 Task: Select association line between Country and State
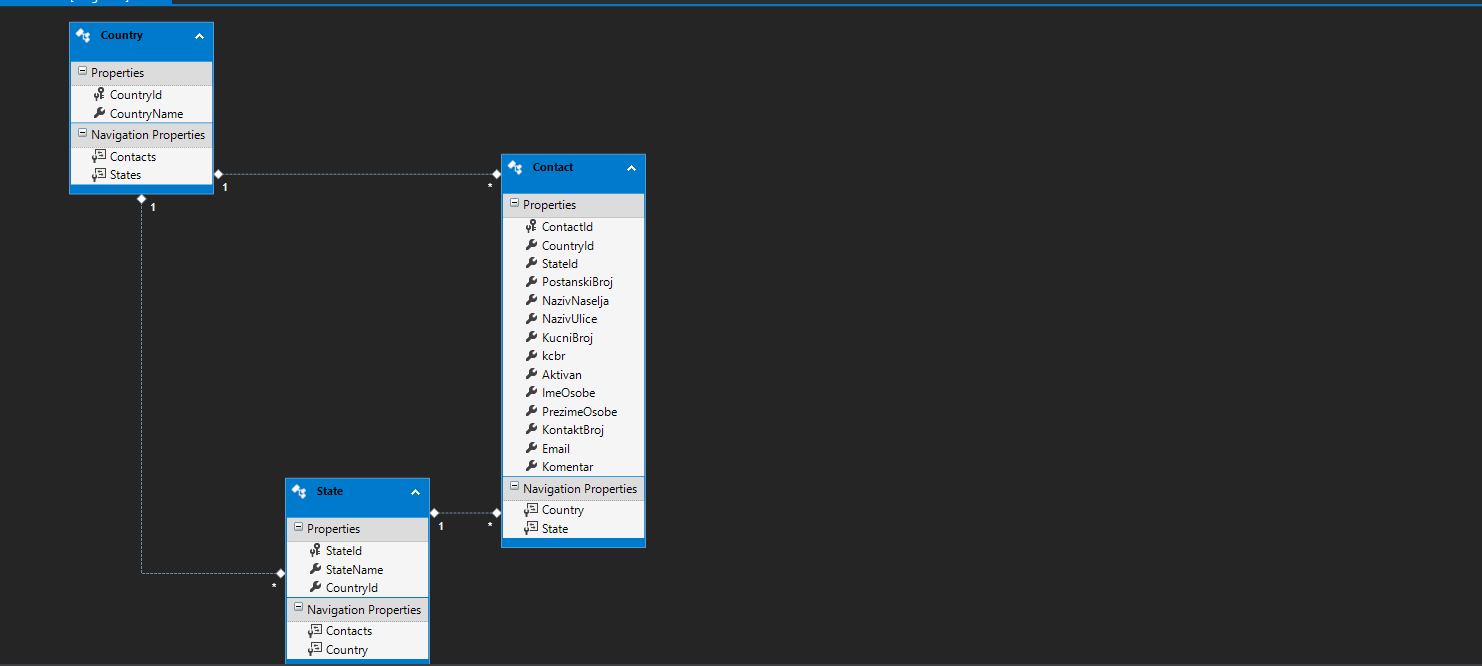pyautogui.click(x=141, y=386)
